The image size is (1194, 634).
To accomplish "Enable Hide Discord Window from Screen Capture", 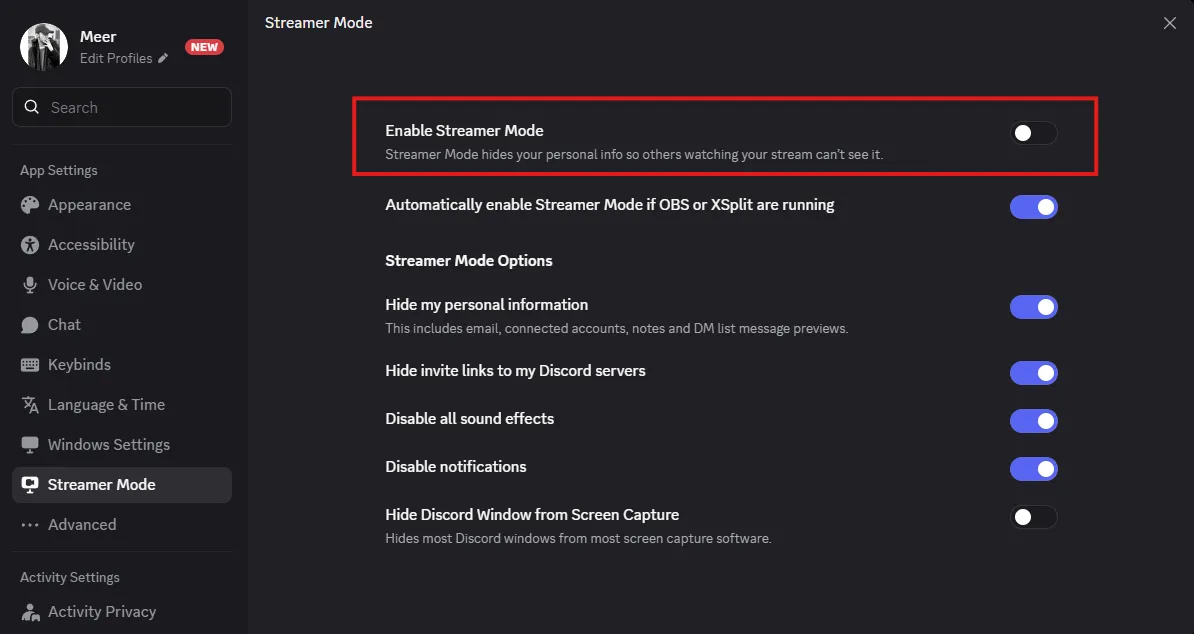I will (x=1033, y=517).
